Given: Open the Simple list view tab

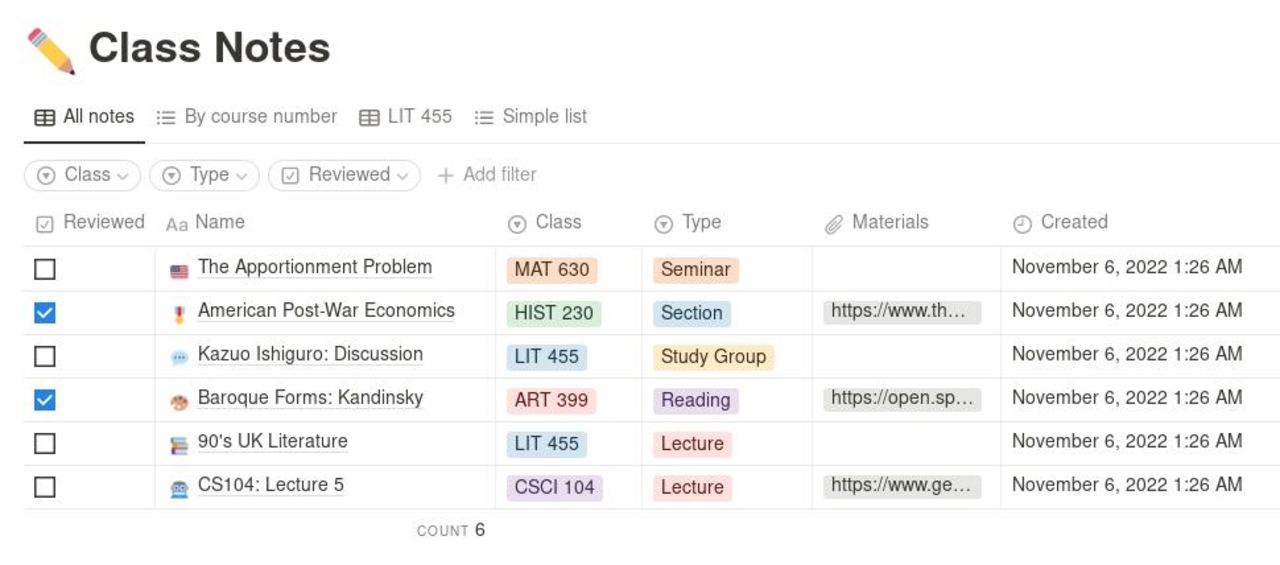Looking at the screenshot, I should [531, 117].
